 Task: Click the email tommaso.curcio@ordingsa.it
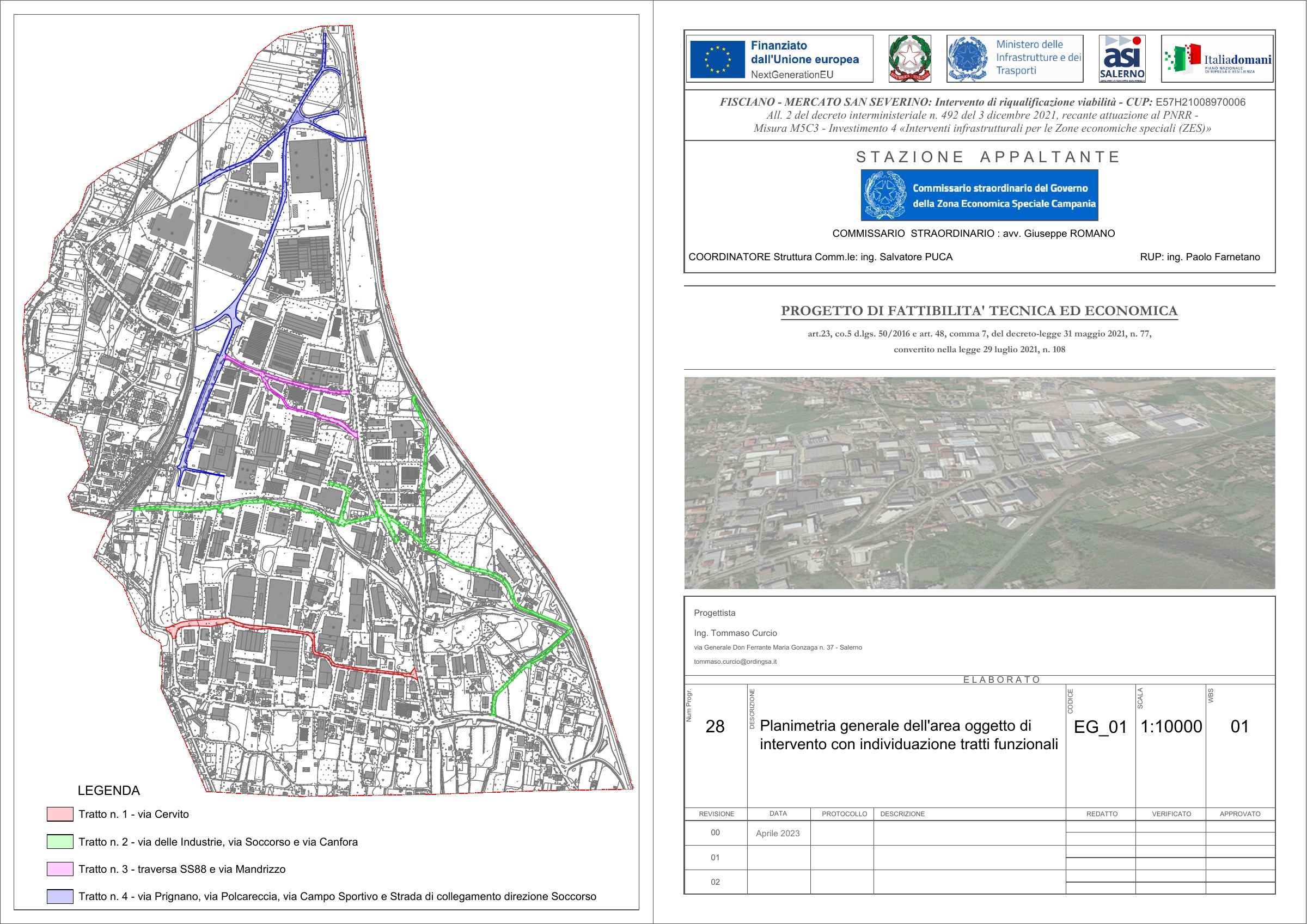coord(735,662)
